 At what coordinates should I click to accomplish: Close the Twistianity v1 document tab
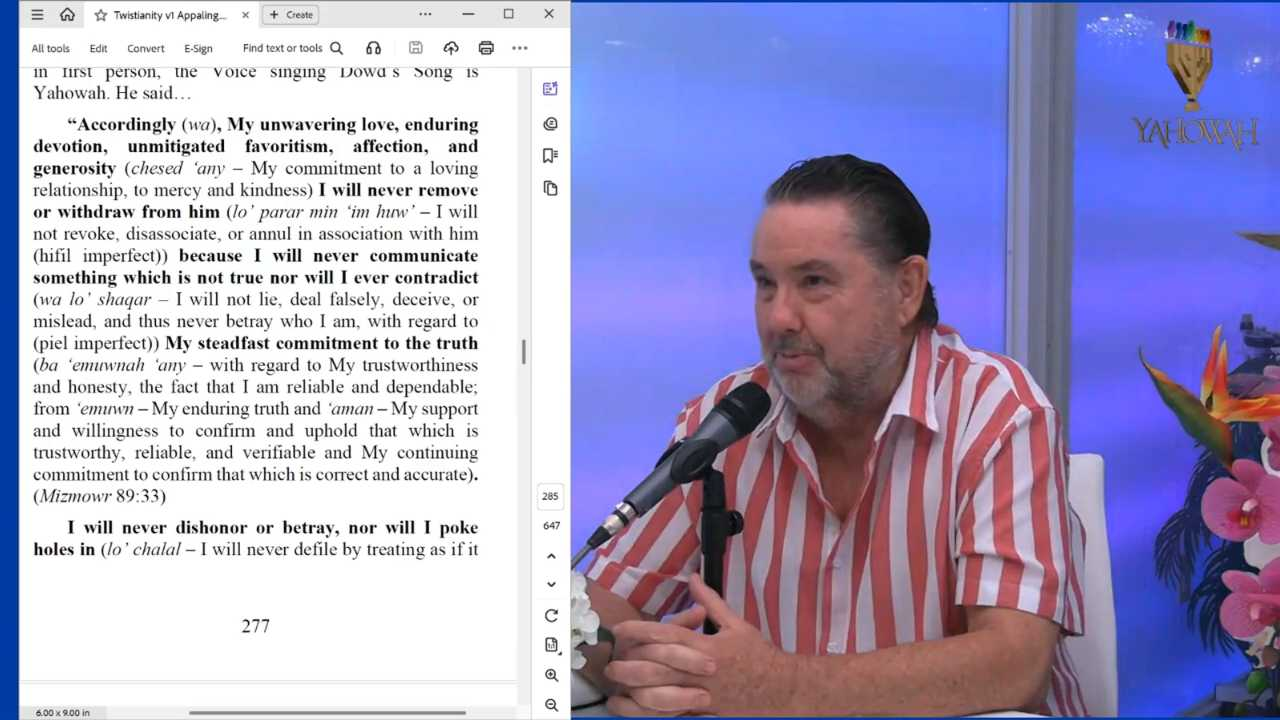[x=246, y=15]
